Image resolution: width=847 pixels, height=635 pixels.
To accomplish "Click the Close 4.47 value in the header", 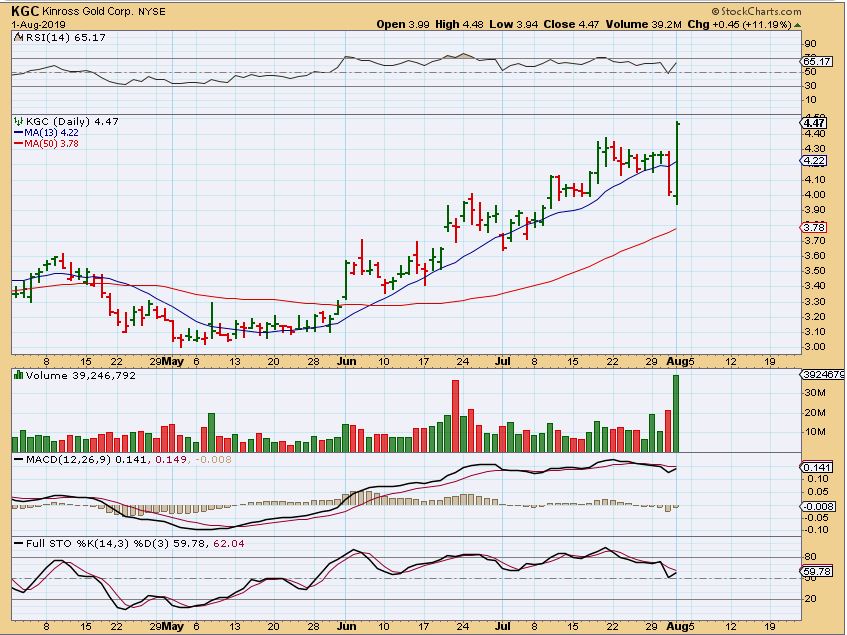I will 571,24.
